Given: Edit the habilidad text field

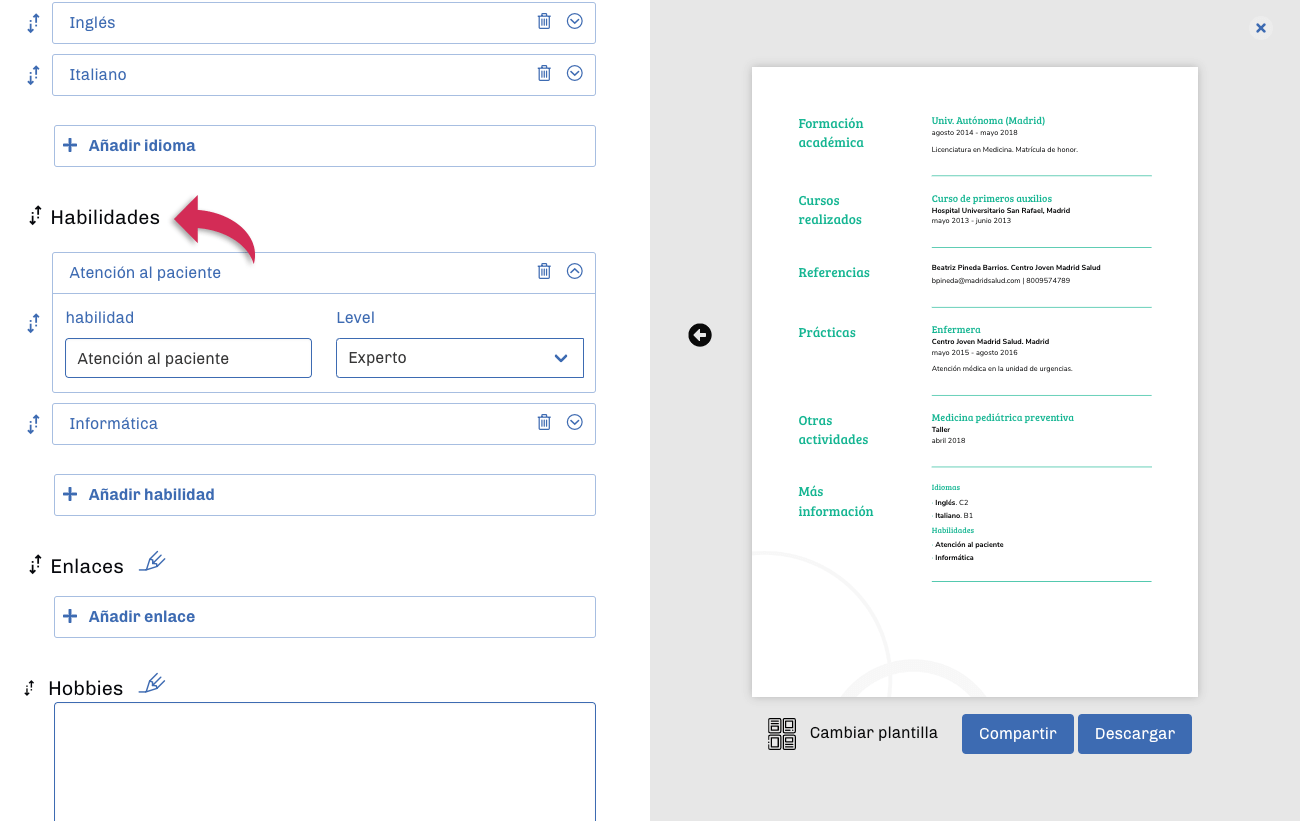Looking at the screenshot, I should pos(188,358).
